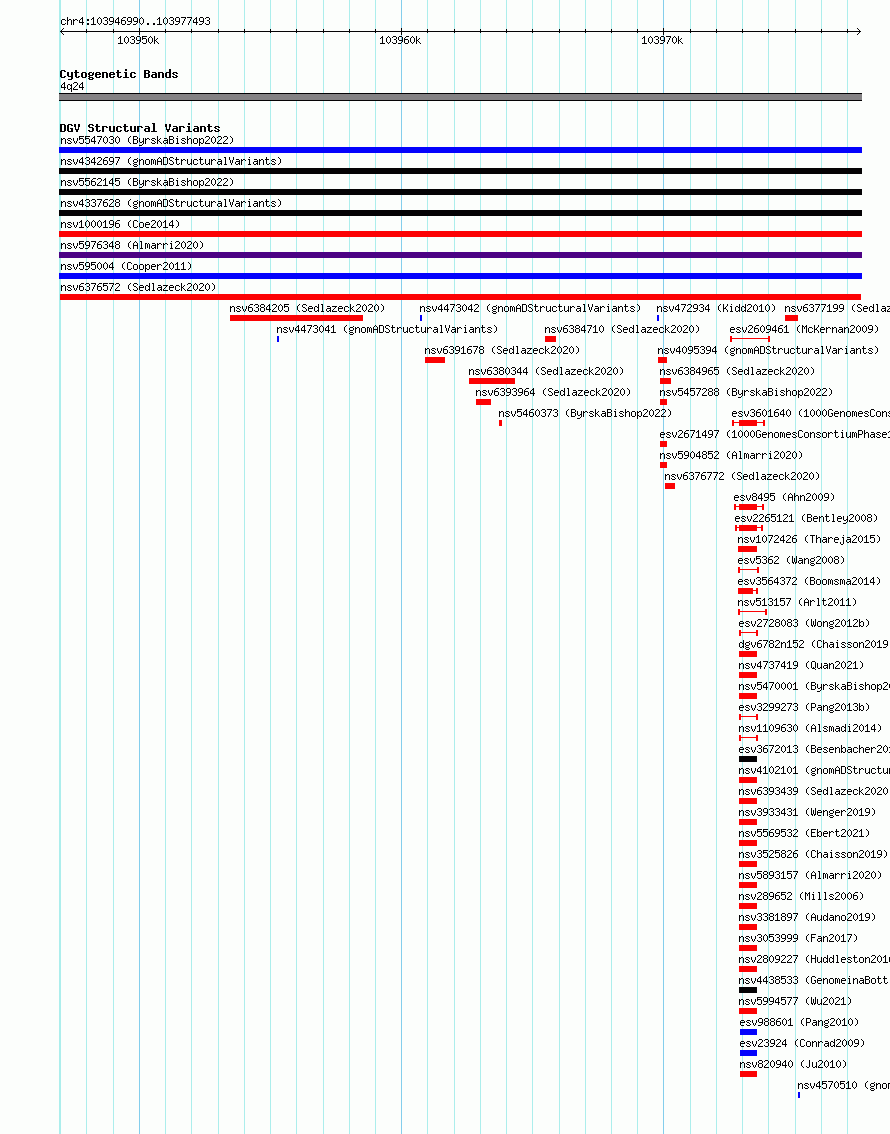890x1134 pixels.
Task: Click the nsv4473042 gnomAD variant label
Action: (530, 308)
